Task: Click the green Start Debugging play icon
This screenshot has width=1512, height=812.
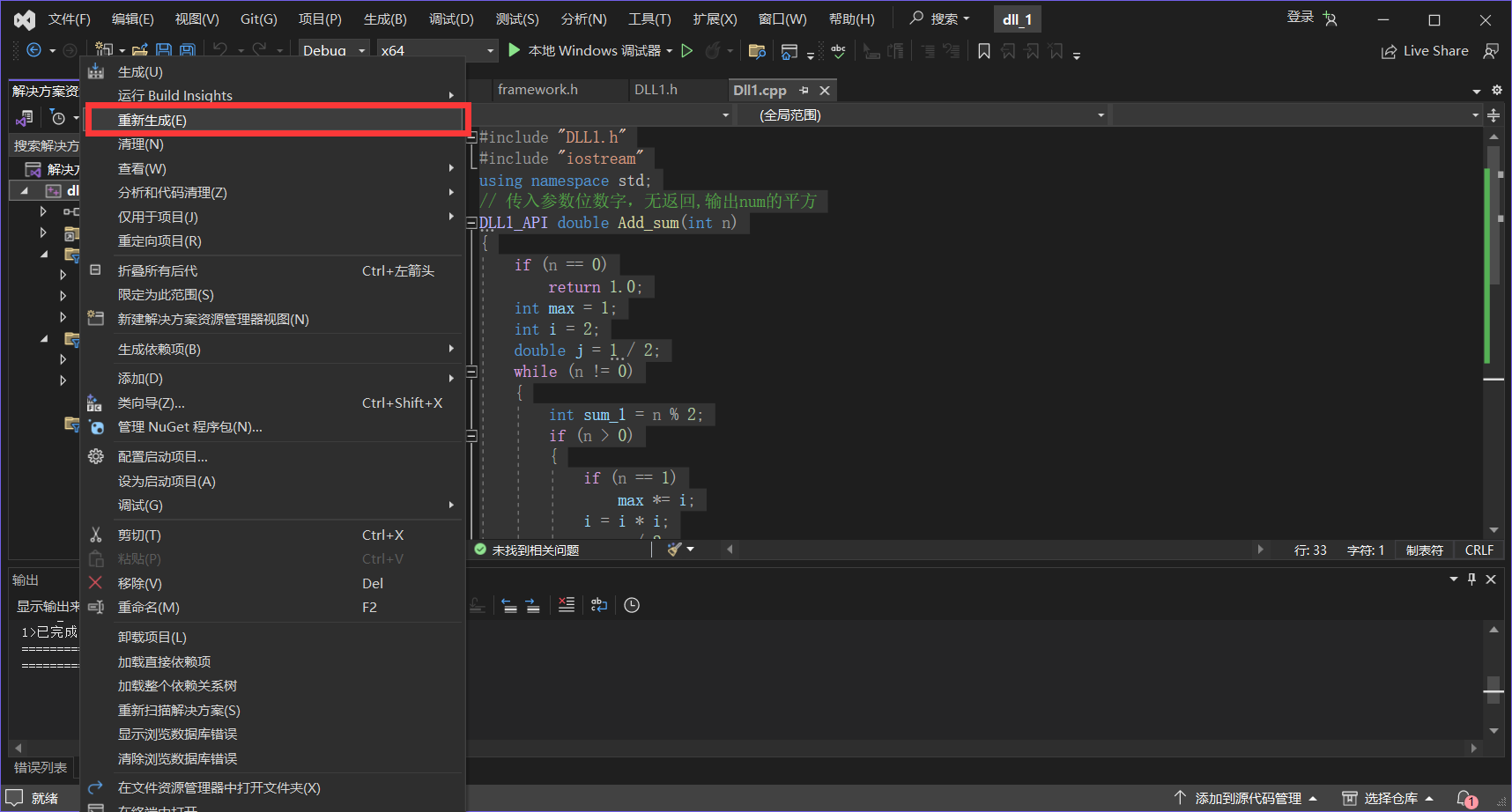Action: tap(515, 50)
